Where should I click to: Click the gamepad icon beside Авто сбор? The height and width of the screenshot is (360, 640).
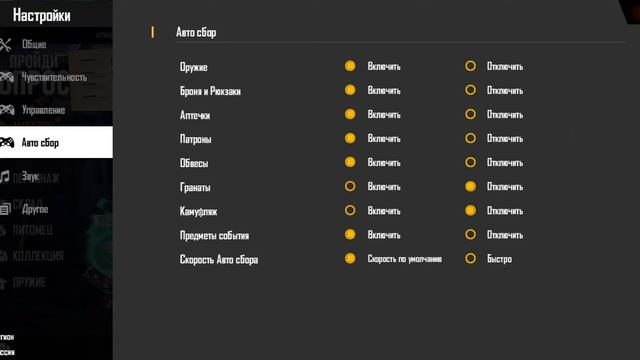point(7,142)
